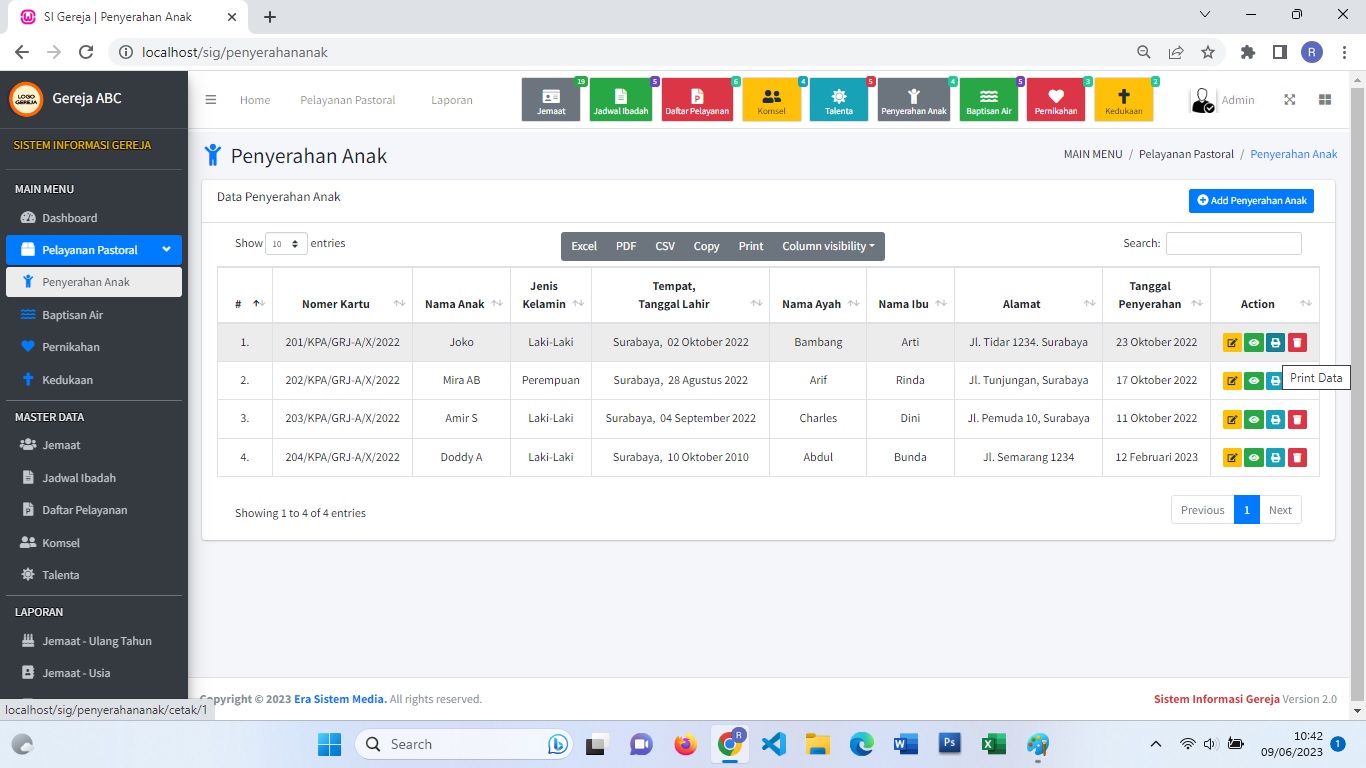1366x768 pixels.
Task: Open the Show entries count dropdown
Action: point(286,244)
